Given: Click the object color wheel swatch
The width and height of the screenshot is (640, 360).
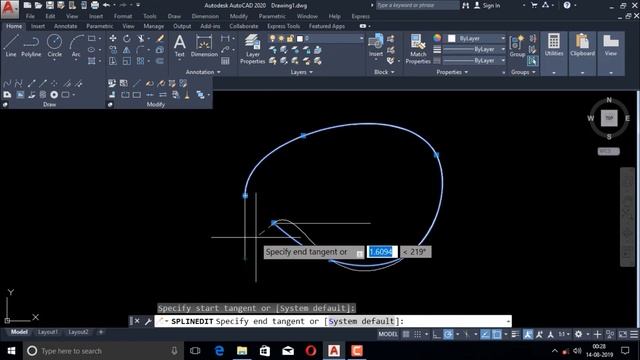Looking at the screenshot, I should [x=437, y=38].
